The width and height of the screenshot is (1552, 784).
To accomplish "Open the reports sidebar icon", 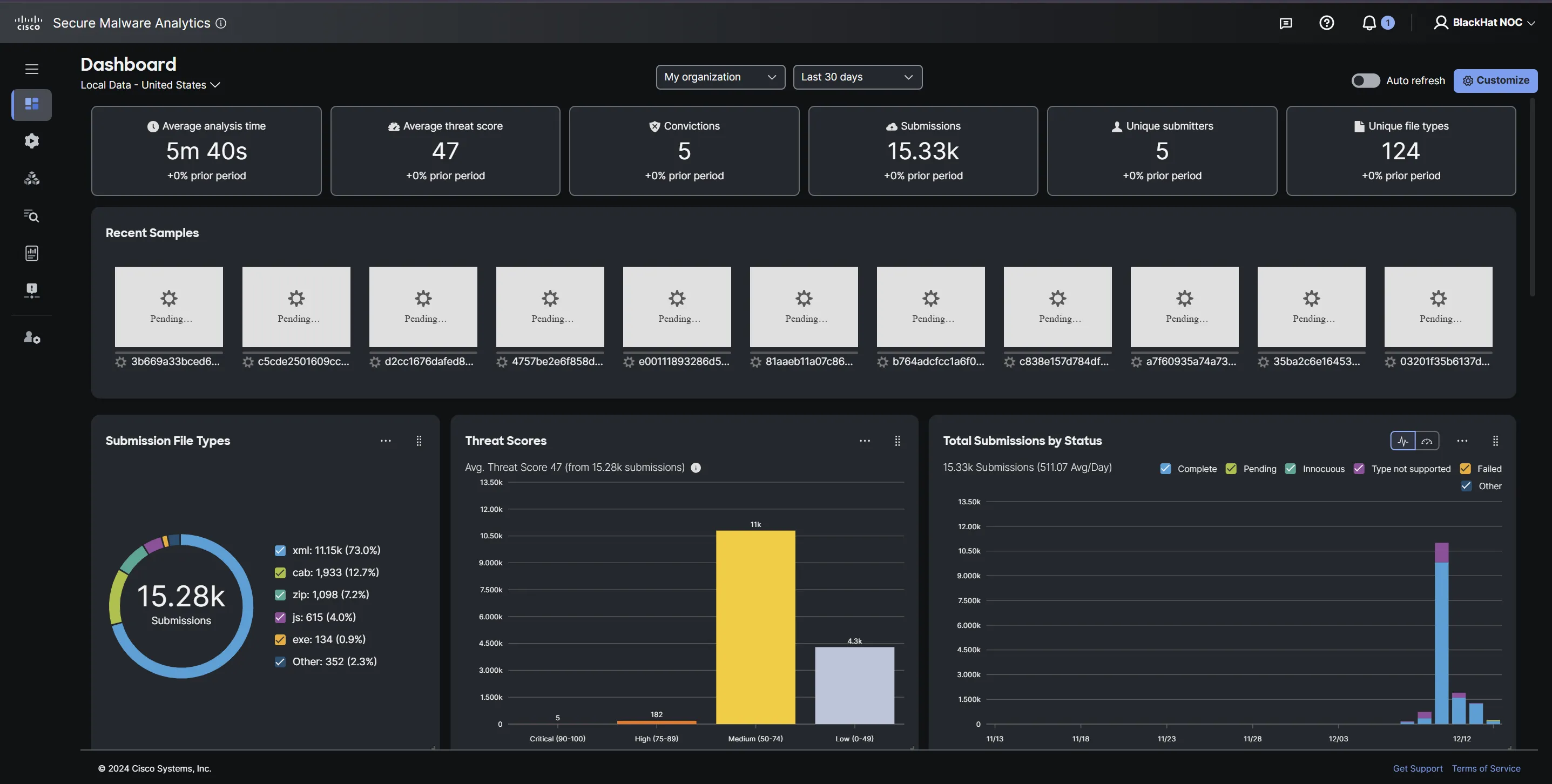I will click(31, 253).
